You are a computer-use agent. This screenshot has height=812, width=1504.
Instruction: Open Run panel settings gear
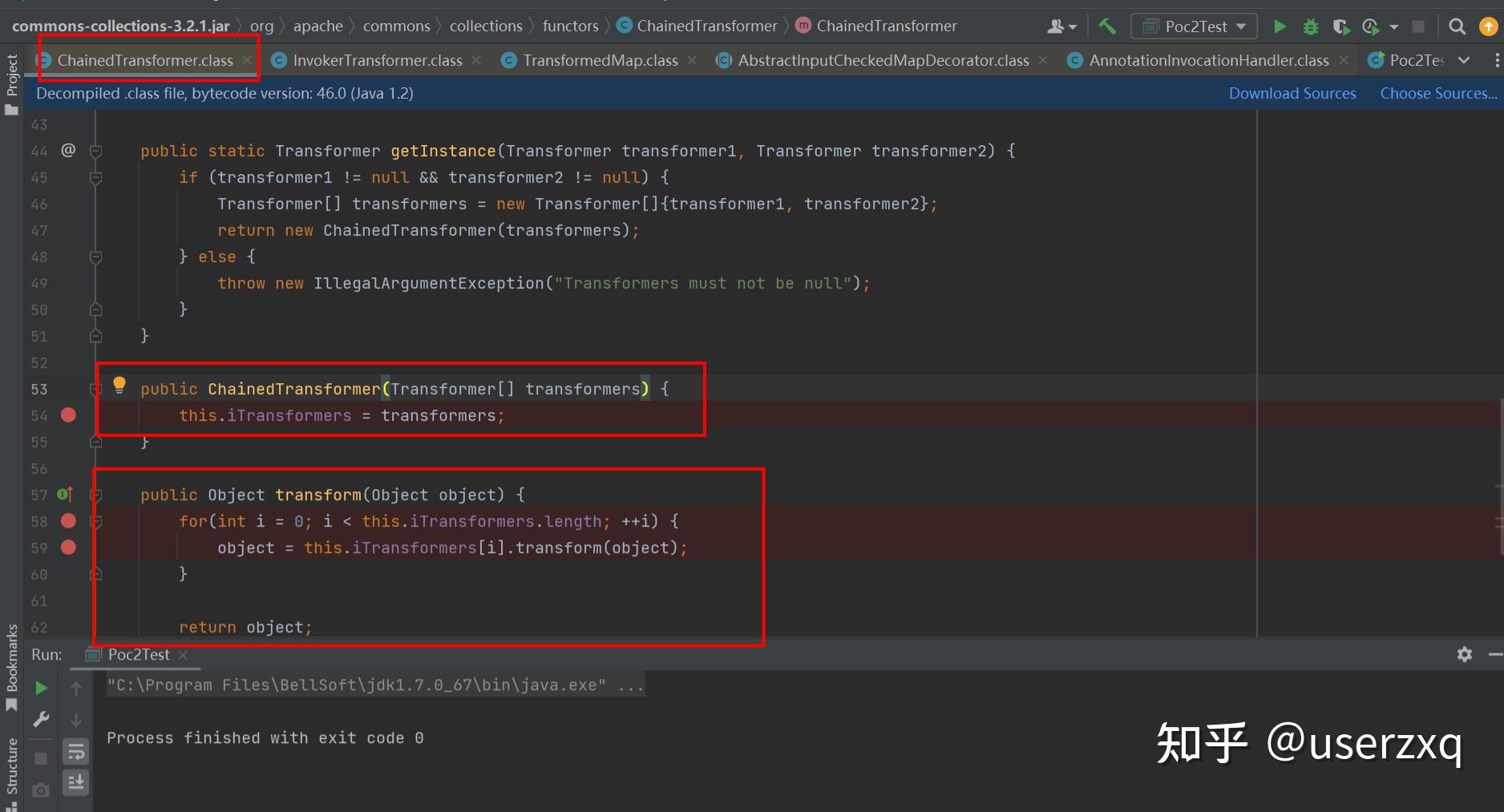(x=1464, y=654)
